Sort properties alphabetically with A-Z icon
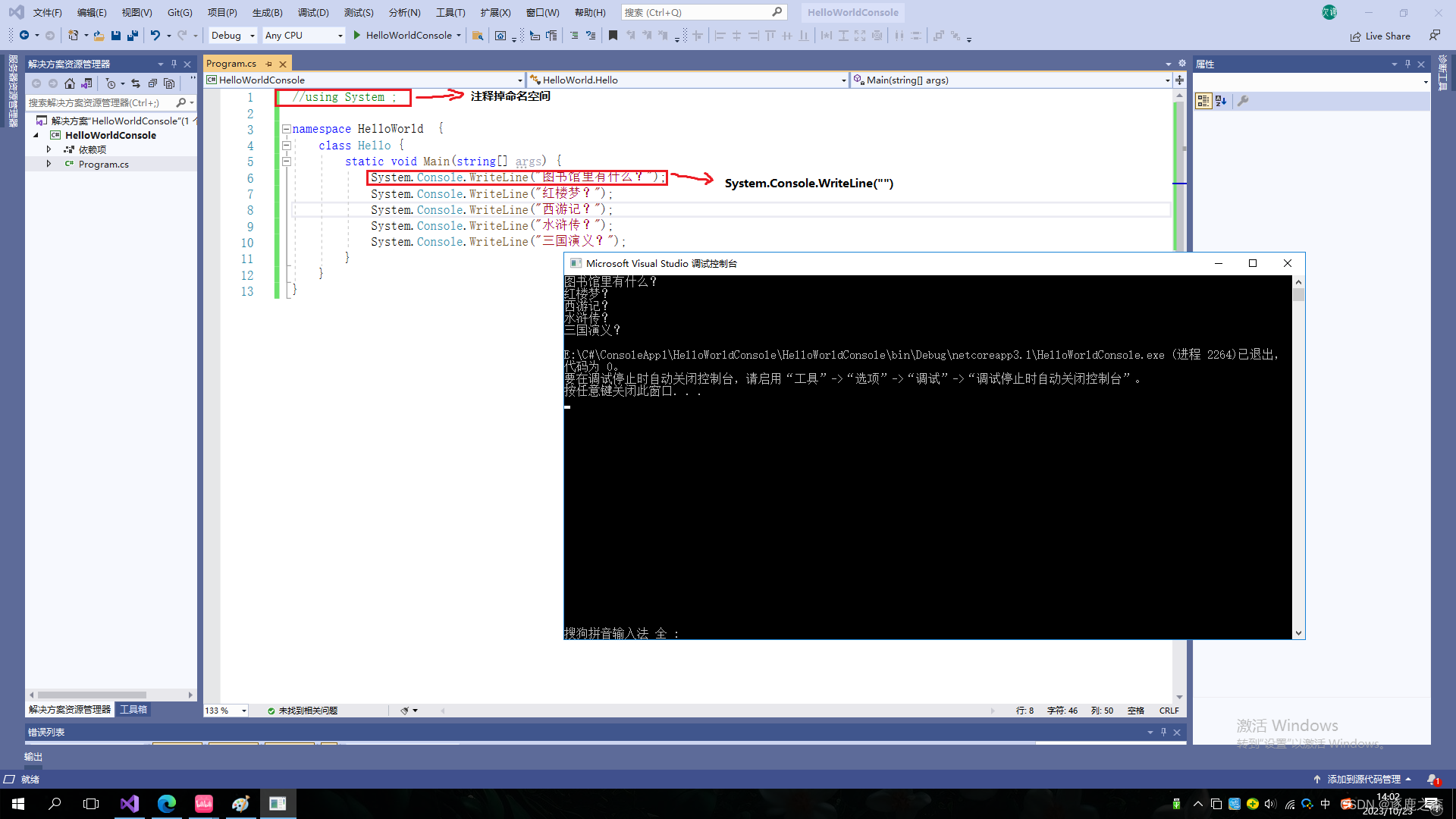This screenshot has width=1456, height=819. click(x=1221, y=101)
